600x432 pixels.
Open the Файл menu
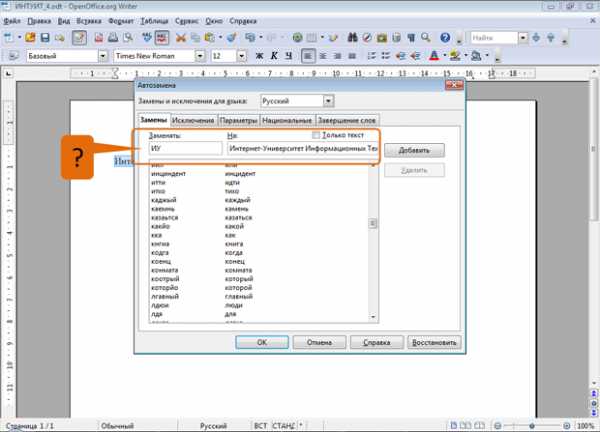[12, 21]
